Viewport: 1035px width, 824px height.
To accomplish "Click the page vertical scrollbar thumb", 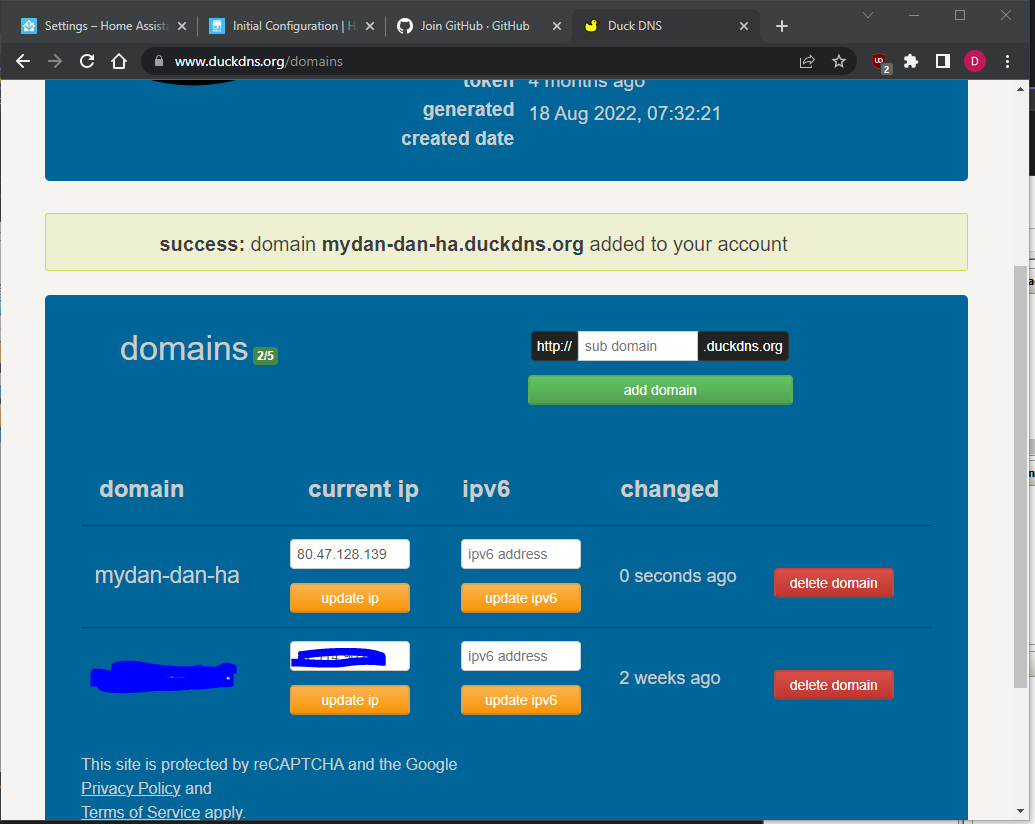I will tap(1020, 475).
